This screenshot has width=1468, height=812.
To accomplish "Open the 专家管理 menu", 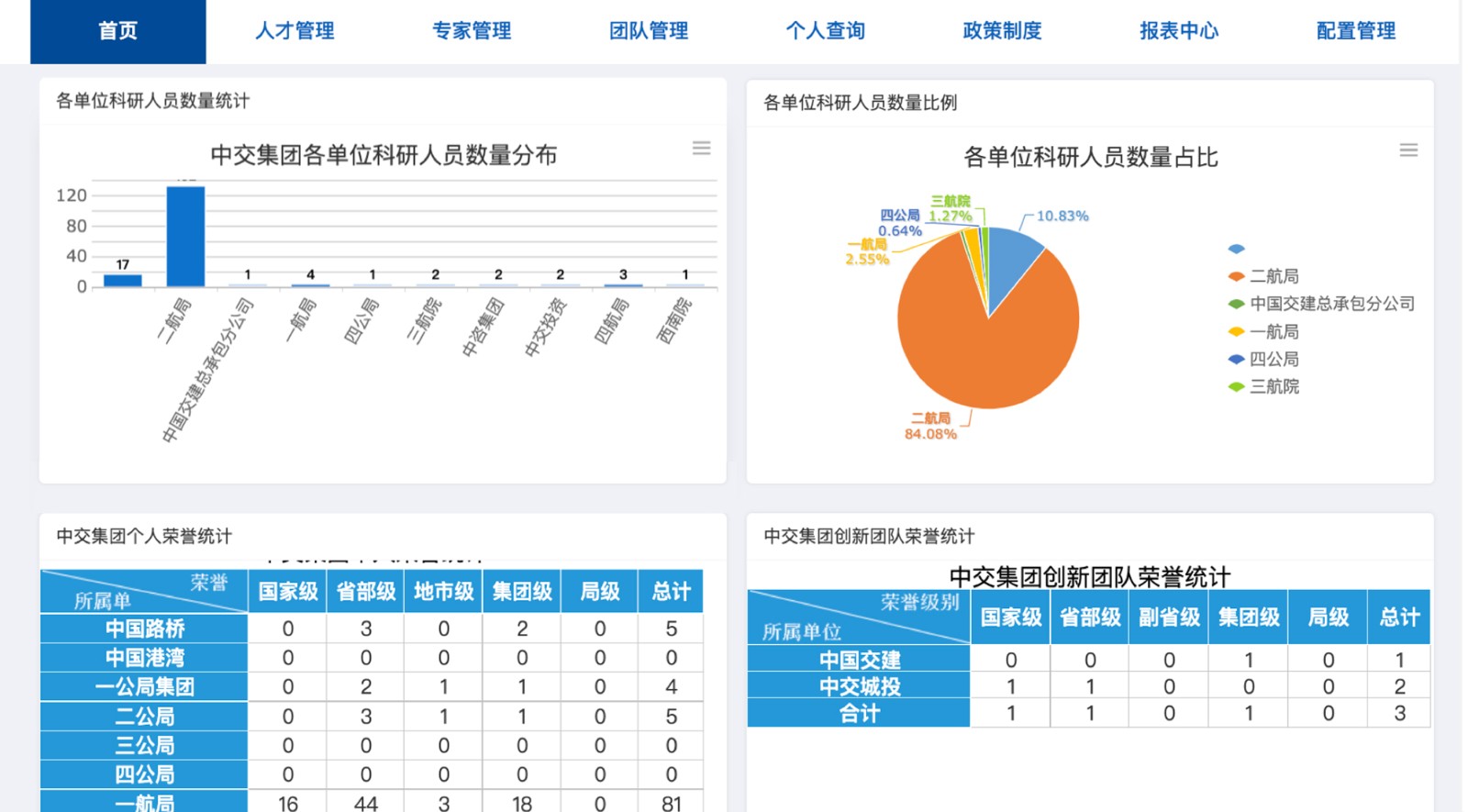I will [472, 31].
